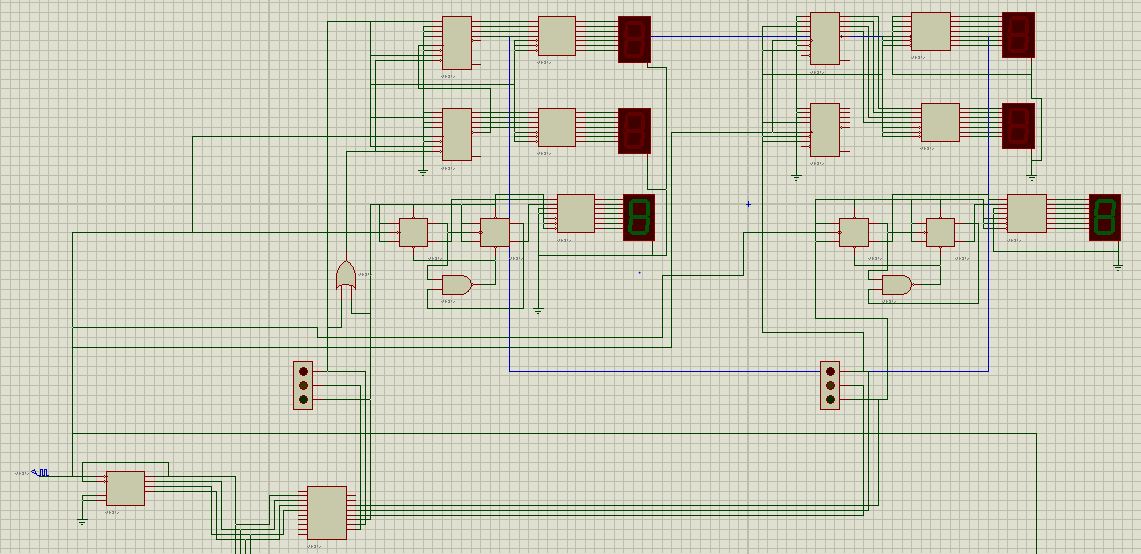Select upper counter chip in left circuit

click(x=457, y=43)
